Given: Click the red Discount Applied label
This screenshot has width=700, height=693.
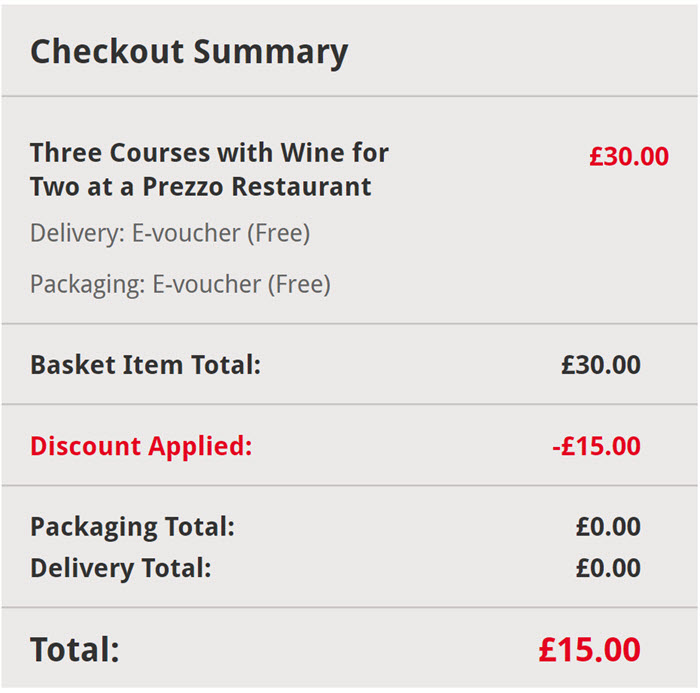Looking at the screenshot, I should click(x=141, y=446).
